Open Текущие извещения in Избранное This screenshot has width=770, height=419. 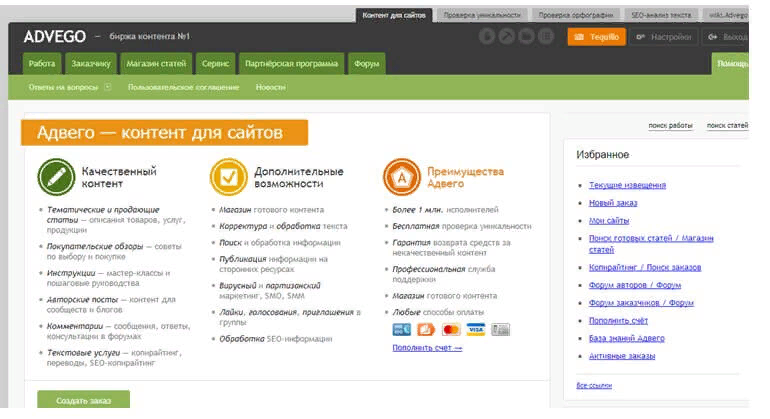[627, 185]
